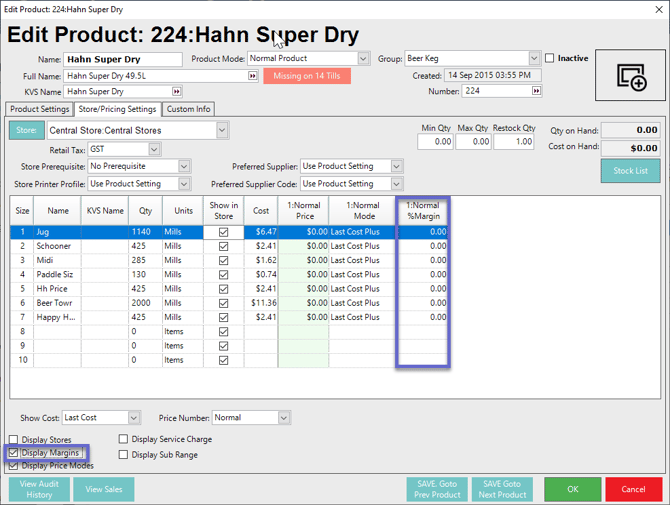This screenshot has width=670, height=505.
Task: Click the arrow icon beside Full Name field
Action: [x=253, y=76]
